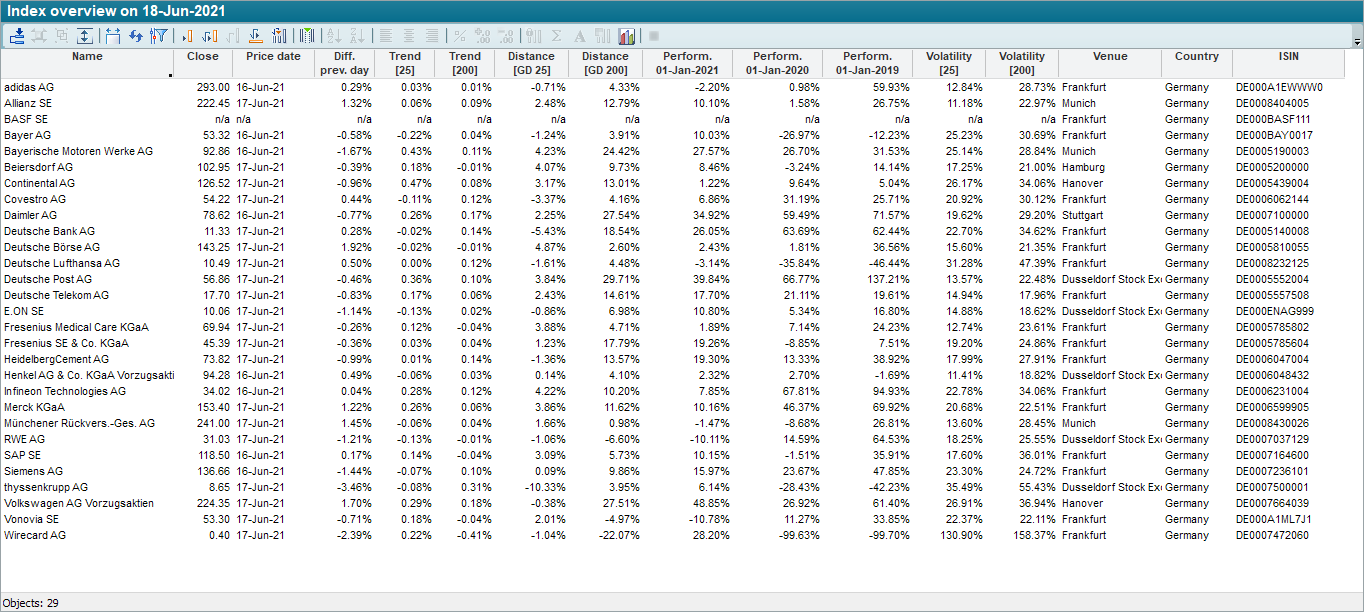Click the export table icon in toolbar

17,36
